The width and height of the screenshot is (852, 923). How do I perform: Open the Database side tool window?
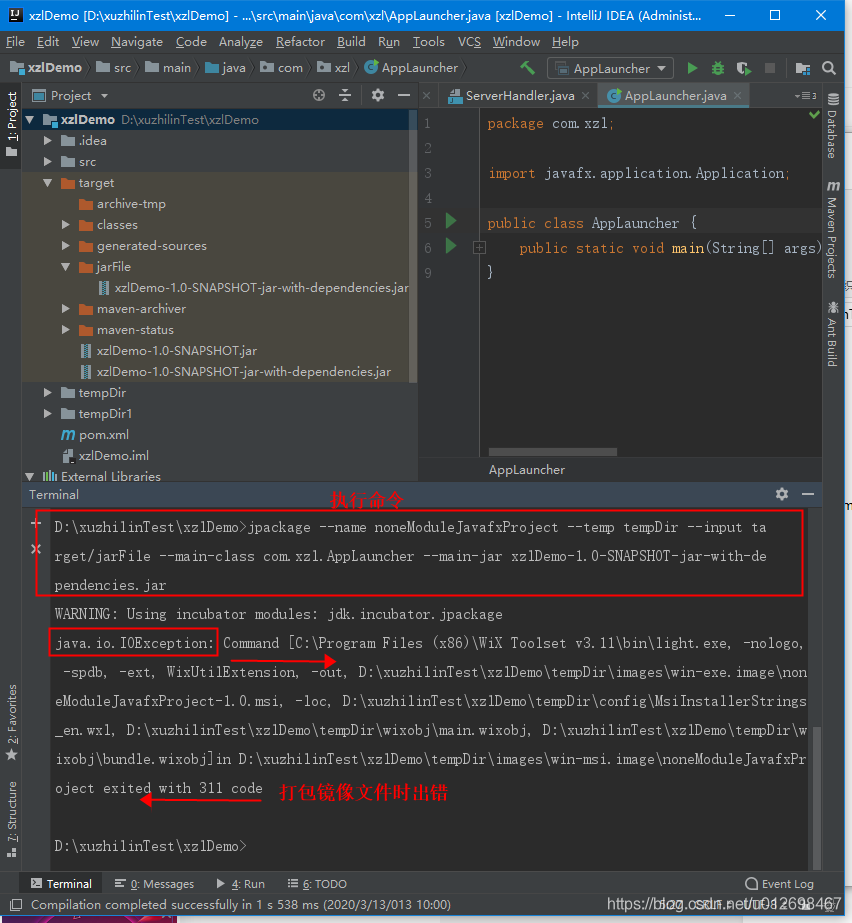click(x=833, y=126)
